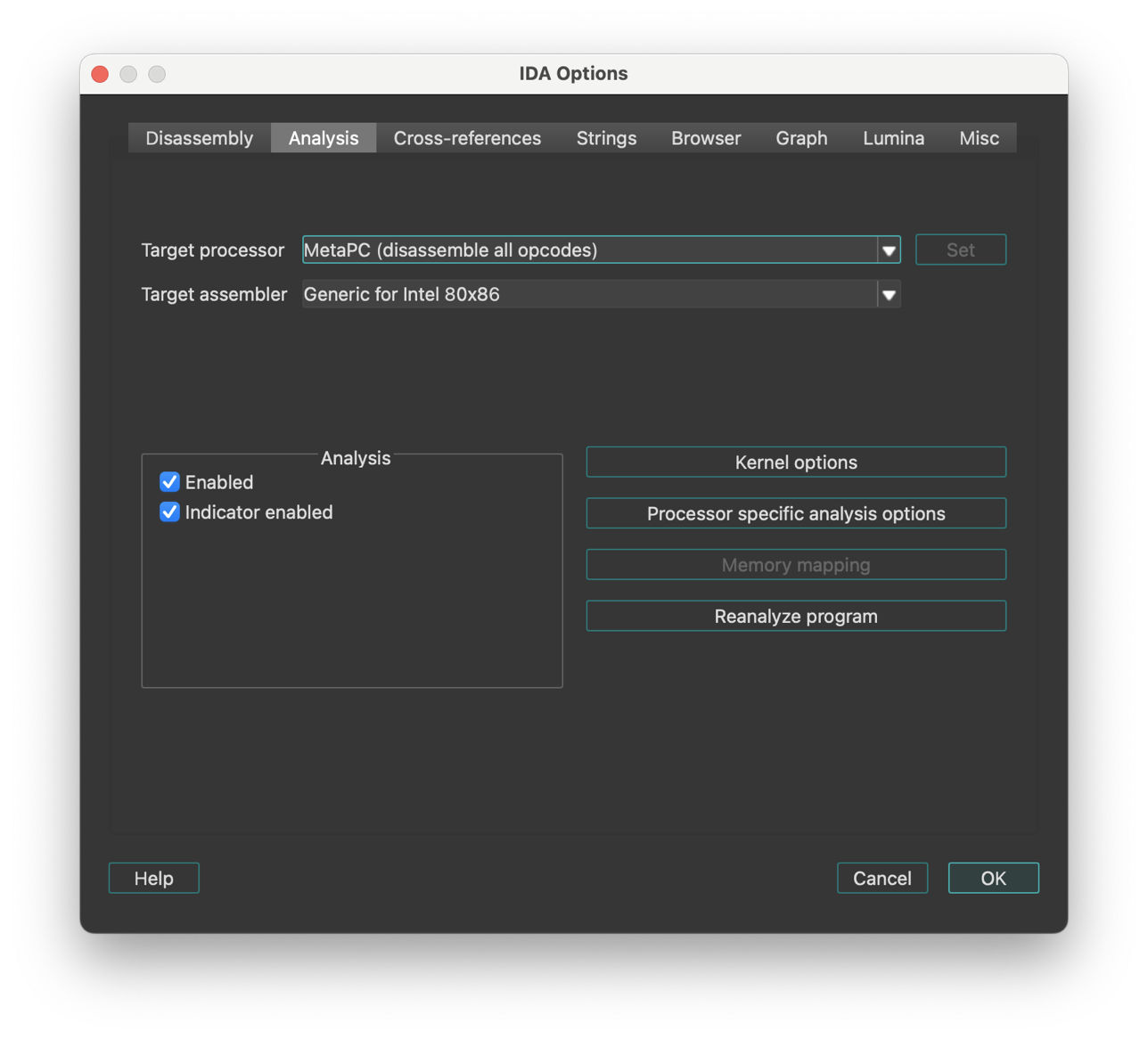Click the Set processor button
Image resolution: width=1148 pixels, height=1039 pixels.
click(x=961, y=250)
